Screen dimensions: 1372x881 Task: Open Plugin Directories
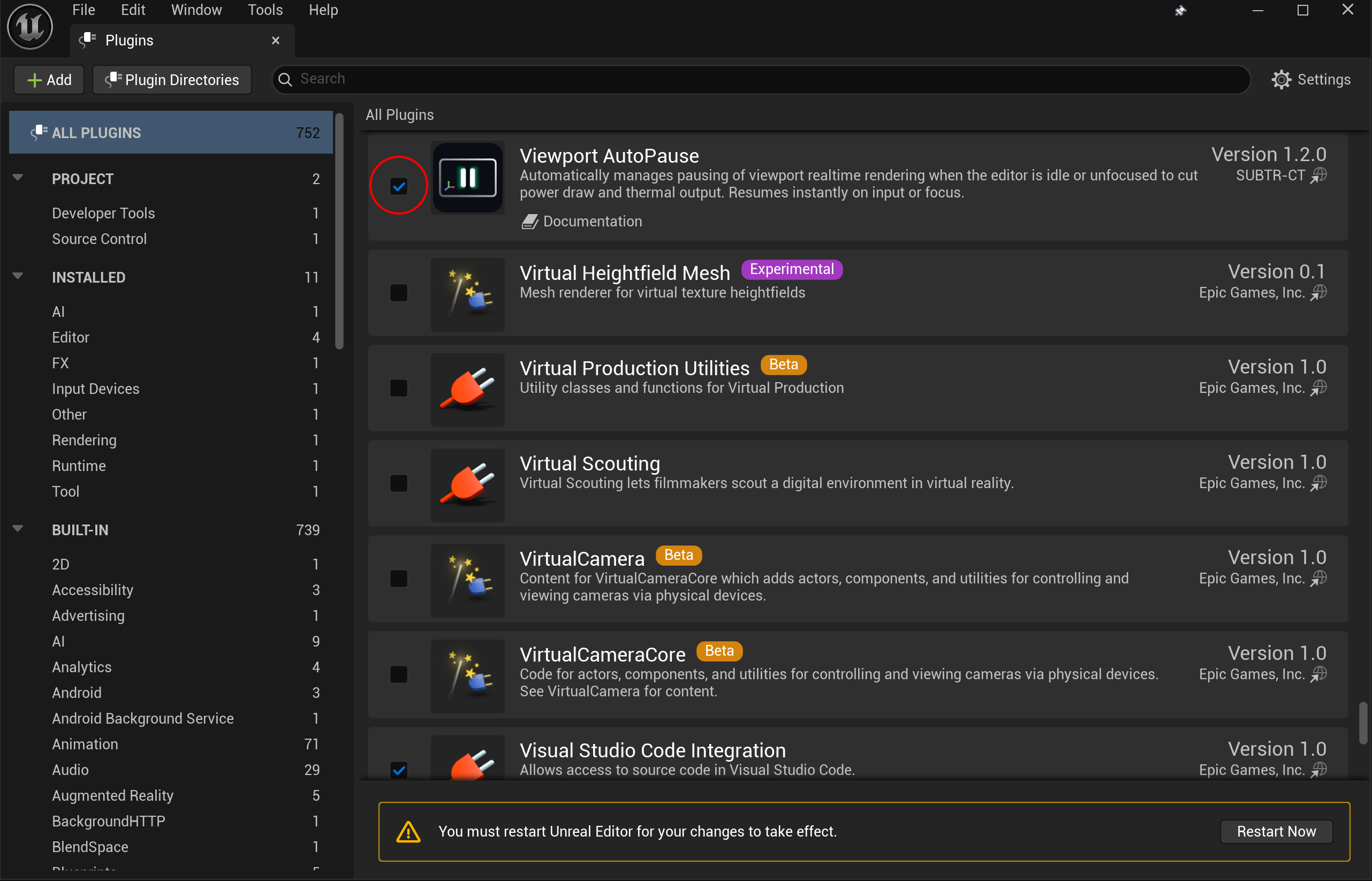pyautogui.click(x=172, y=80)
